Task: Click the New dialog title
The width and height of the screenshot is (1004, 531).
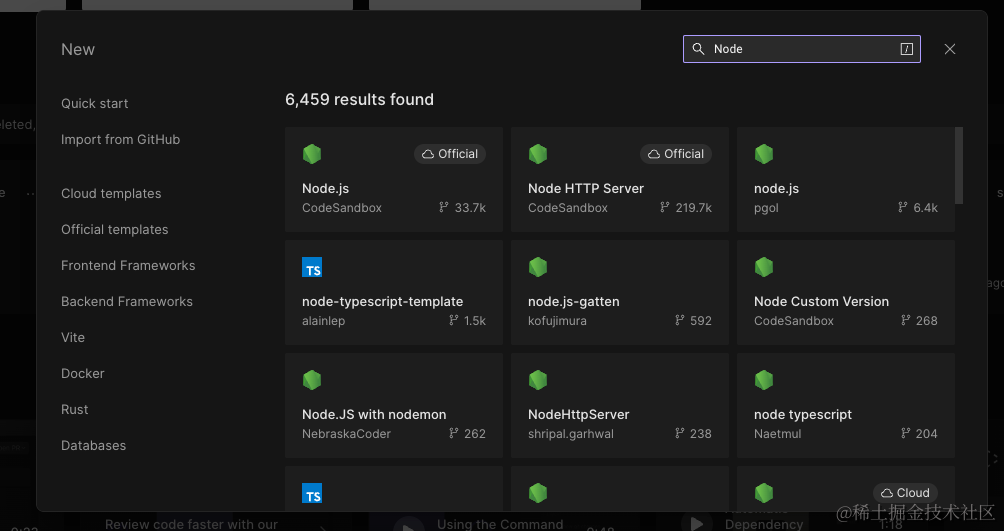Action: pos(77,49)
